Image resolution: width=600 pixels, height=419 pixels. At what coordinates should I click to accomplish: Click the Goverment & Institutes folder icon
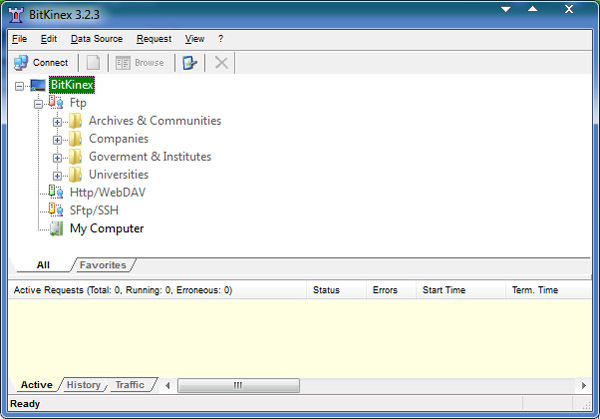[x=75, y=157]
